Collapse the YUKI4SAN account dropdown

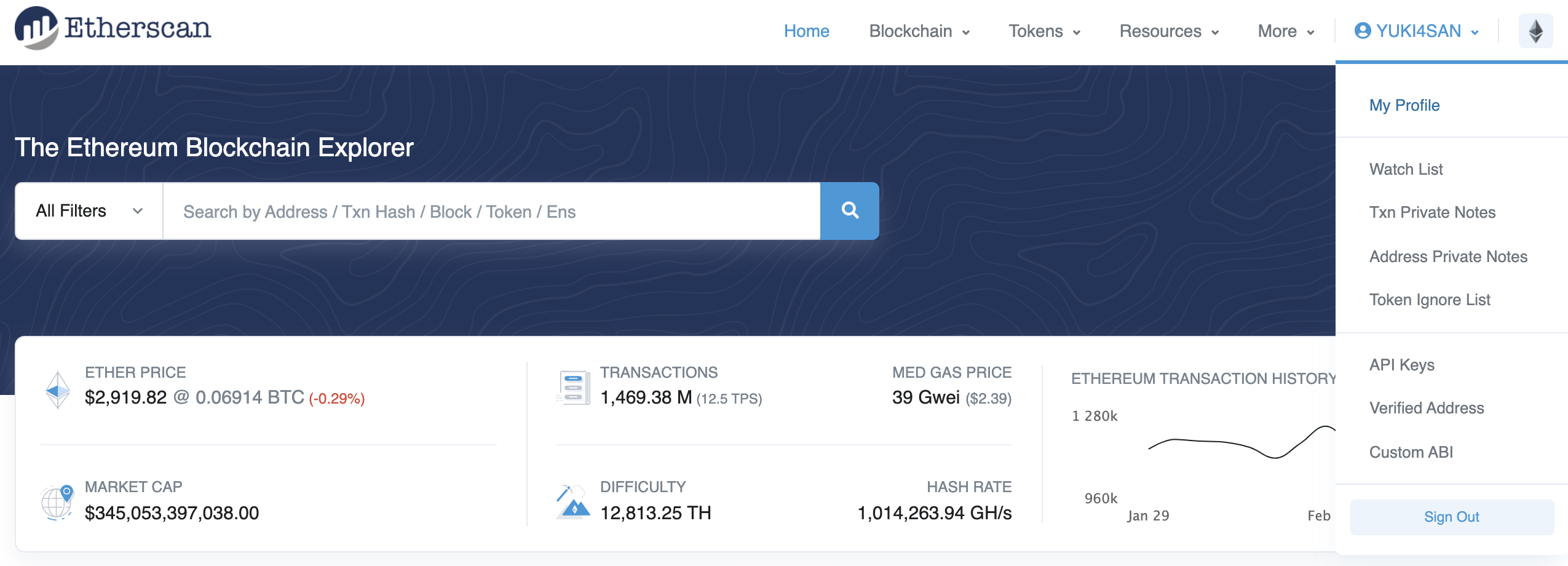coord(1417,31)
